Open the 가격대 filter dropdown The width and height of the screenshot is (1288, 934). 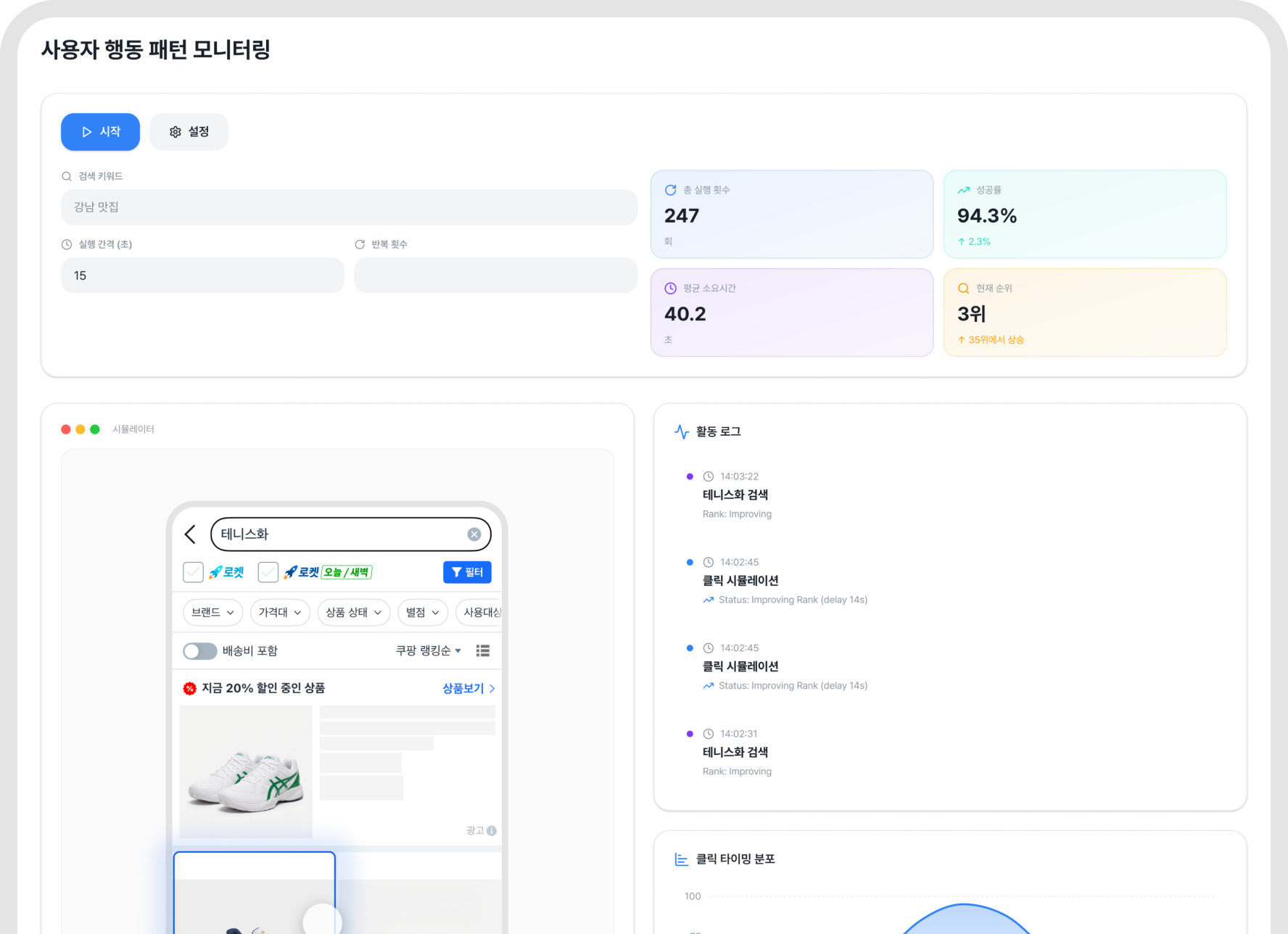point(280,613)
